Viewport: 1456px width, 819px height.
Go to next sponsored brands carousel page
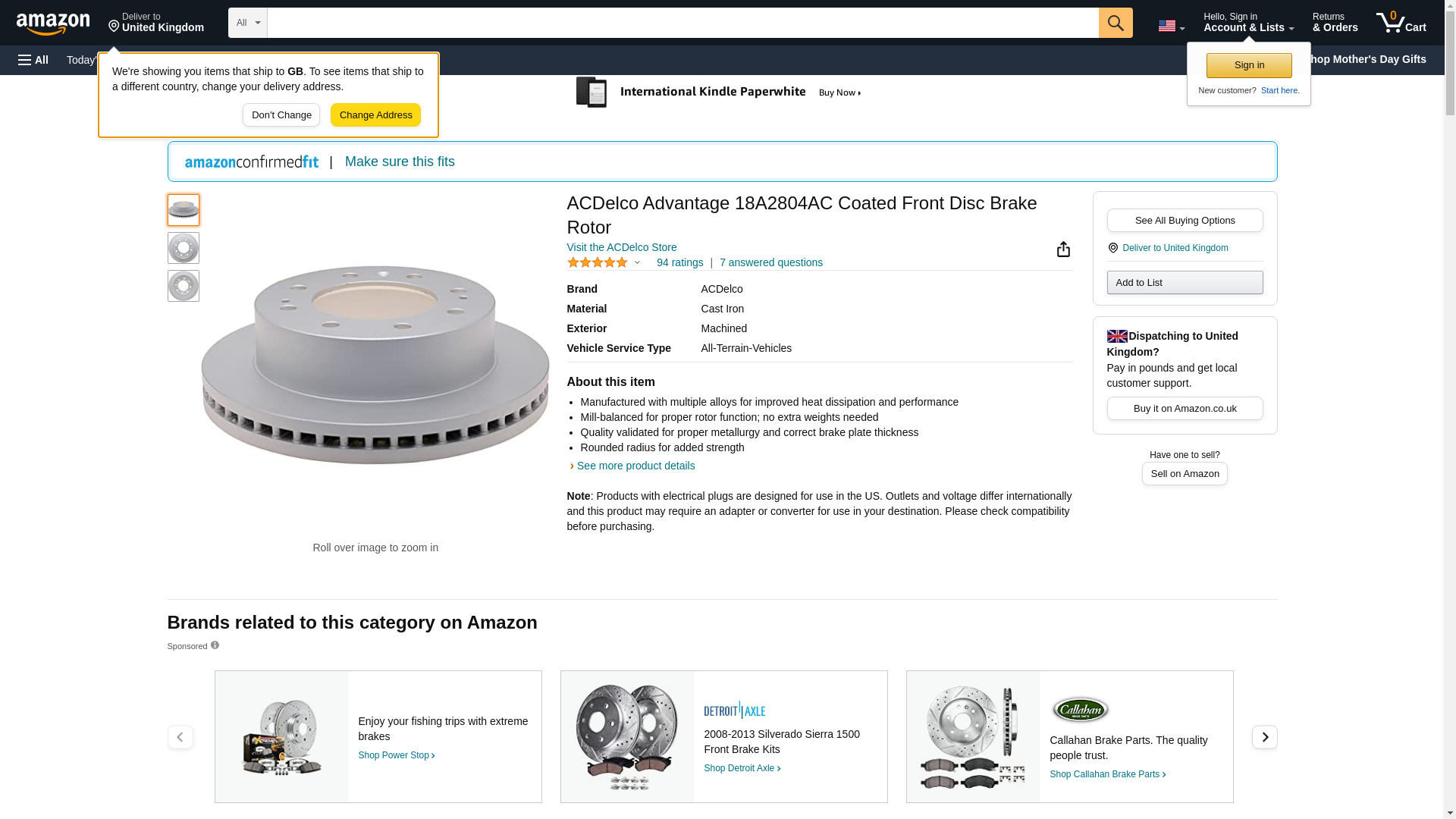click(x=1264, y=737)
